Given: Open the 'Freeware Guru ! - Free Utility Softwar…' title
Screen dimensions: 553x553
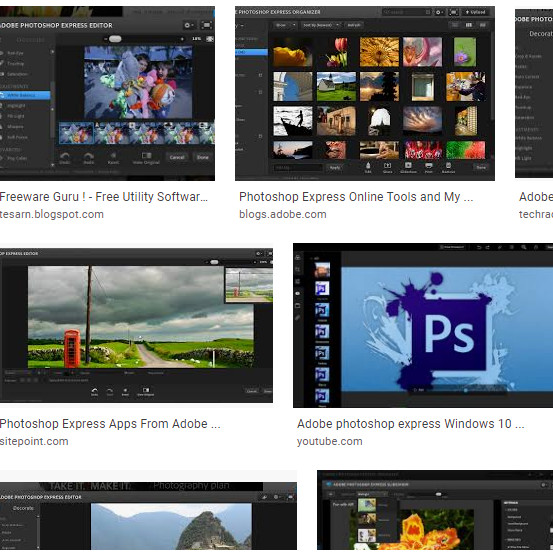Looking at the screenshot, I should coord(104,197).
